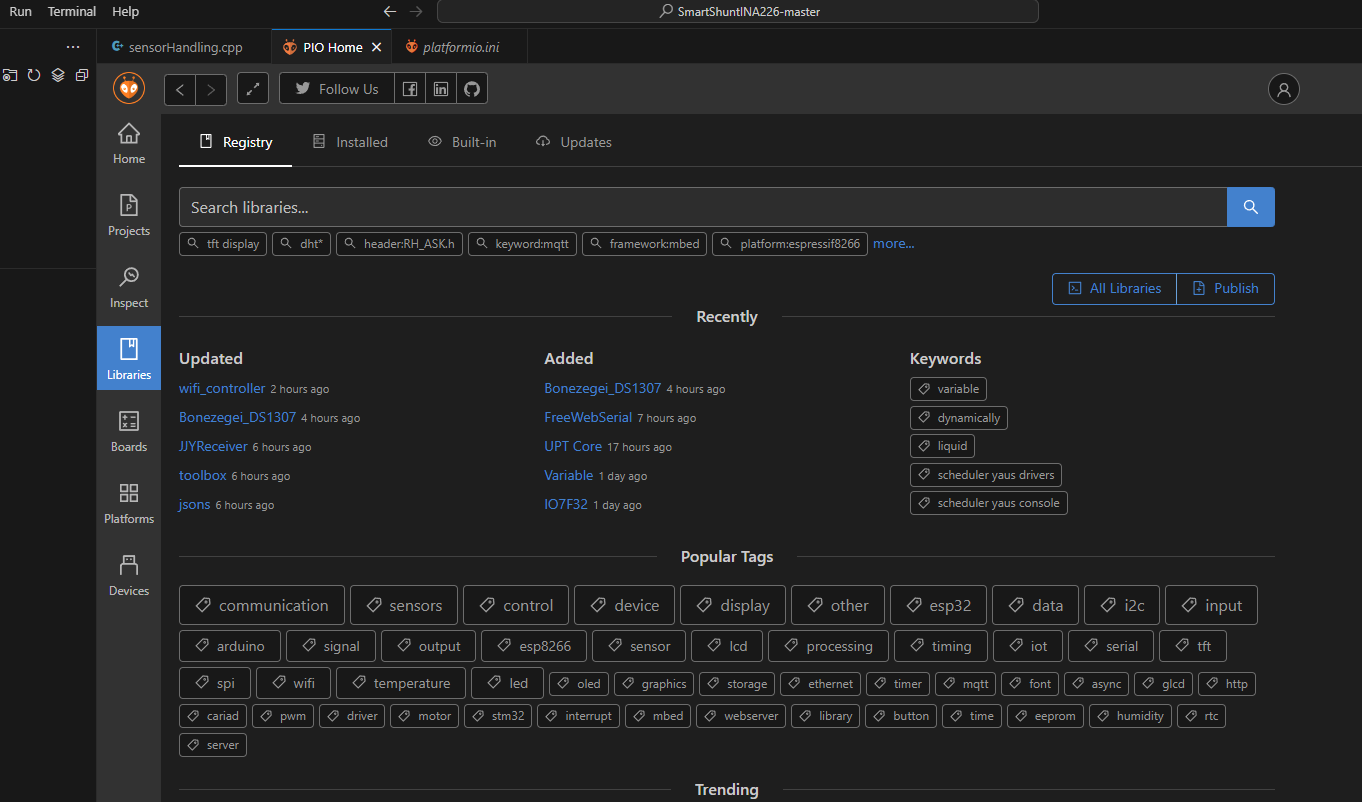Click the user account avatar icon
The height and width of the screenshot is (802, 1362).
[1283, 89]
